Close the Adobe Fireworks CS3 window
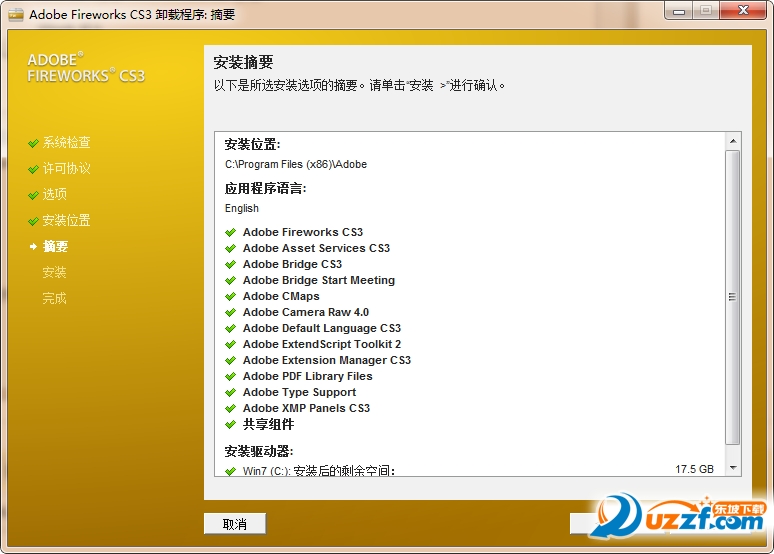774x554 pixels. coord(743,10)
